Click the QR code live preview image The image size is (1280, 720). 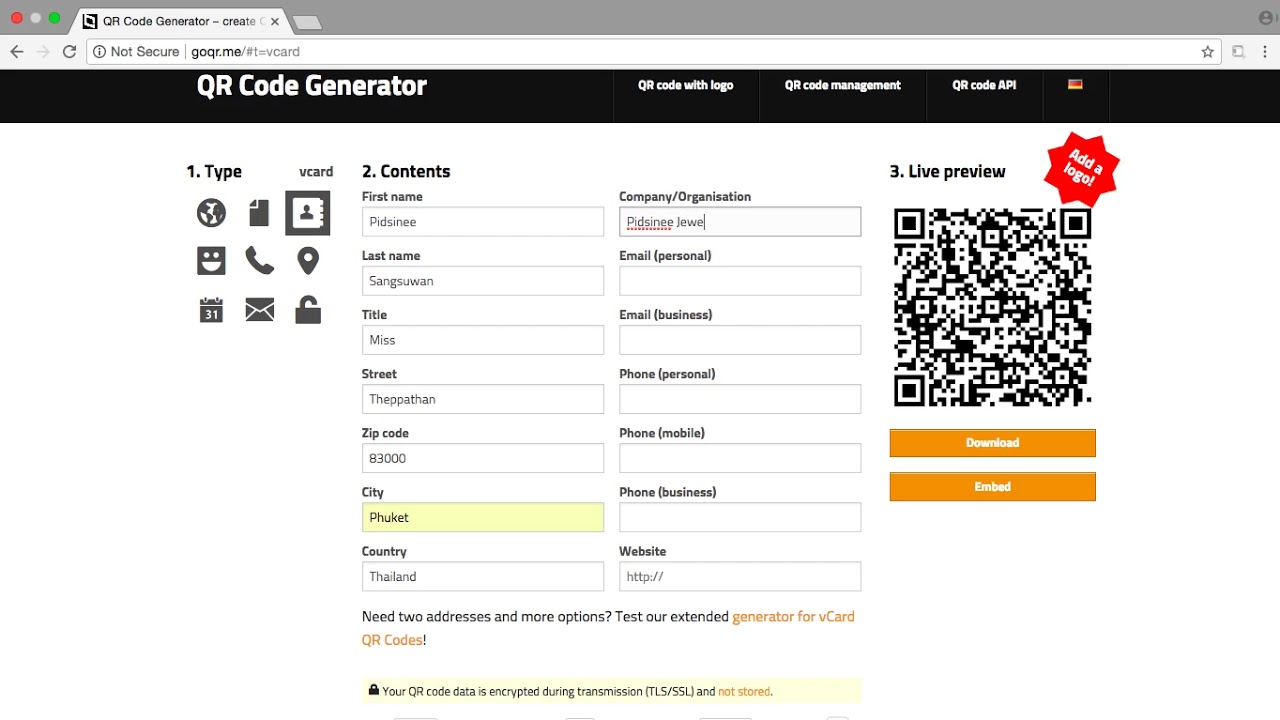[993, 307]
